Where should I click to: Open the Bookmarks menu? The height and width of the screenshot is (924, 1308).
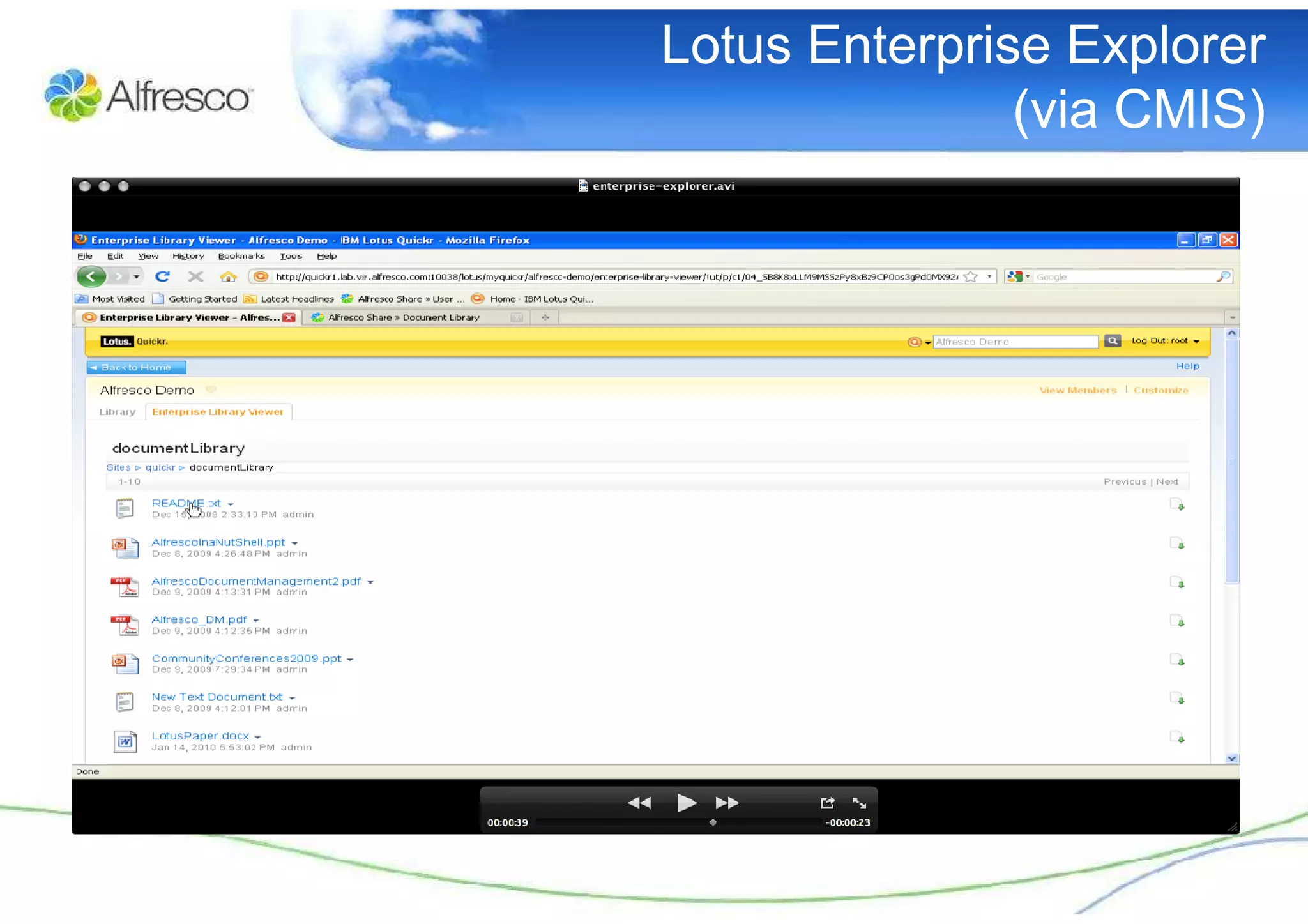tap(241, 256)
